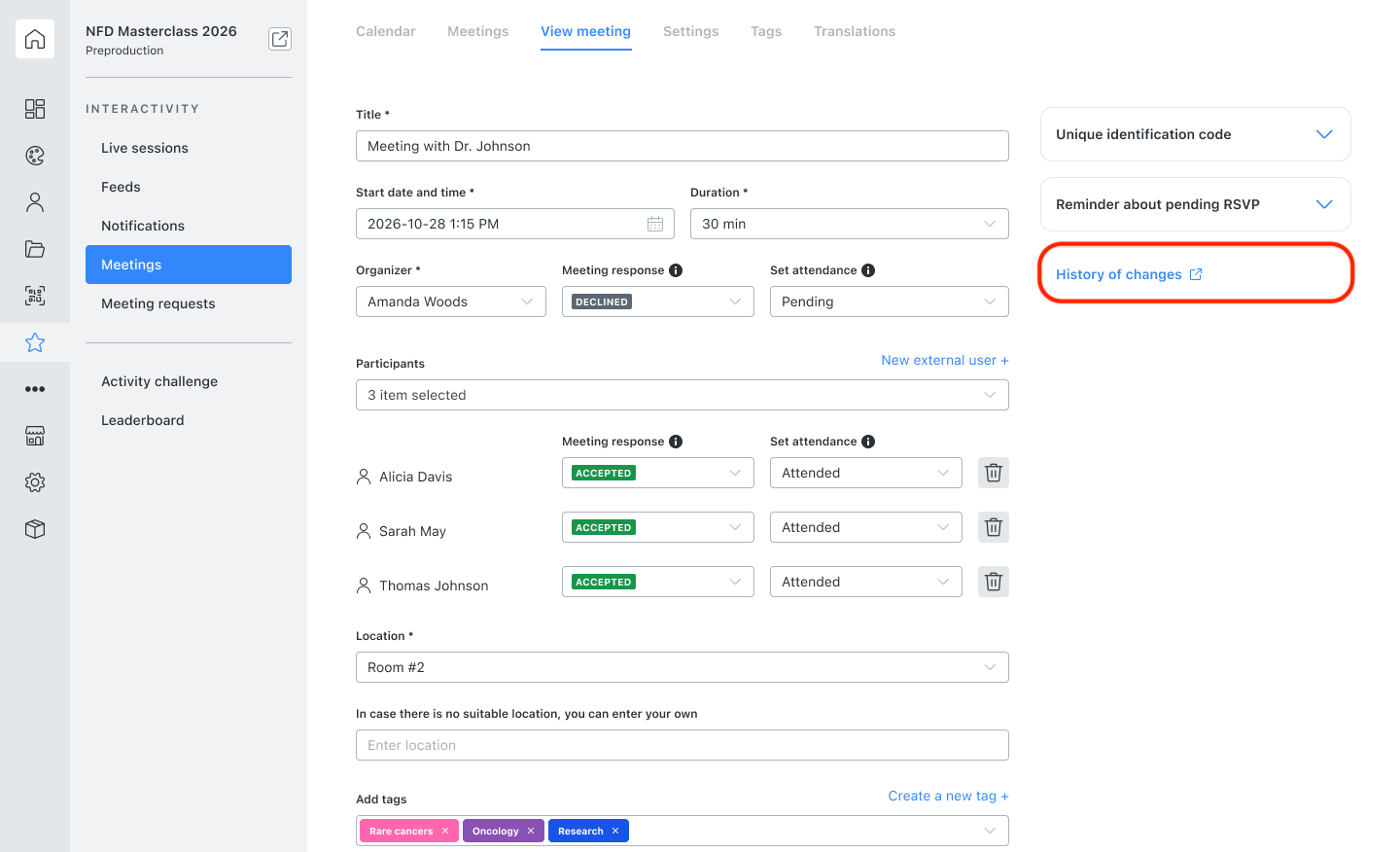The height and width of the screenshot is (852, 1400).
Task: Open the gear settings icon
Action: (x=35, y=482)
